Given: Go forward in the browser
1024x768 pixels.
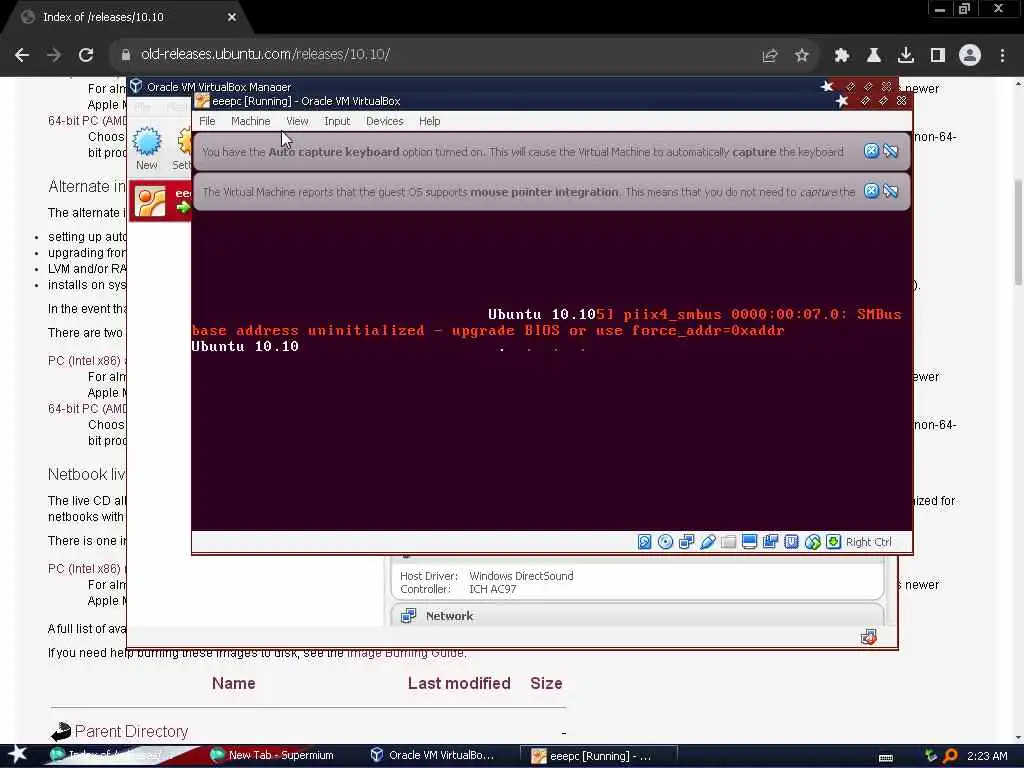Looking at the screenshot, I should click(54, 55).
